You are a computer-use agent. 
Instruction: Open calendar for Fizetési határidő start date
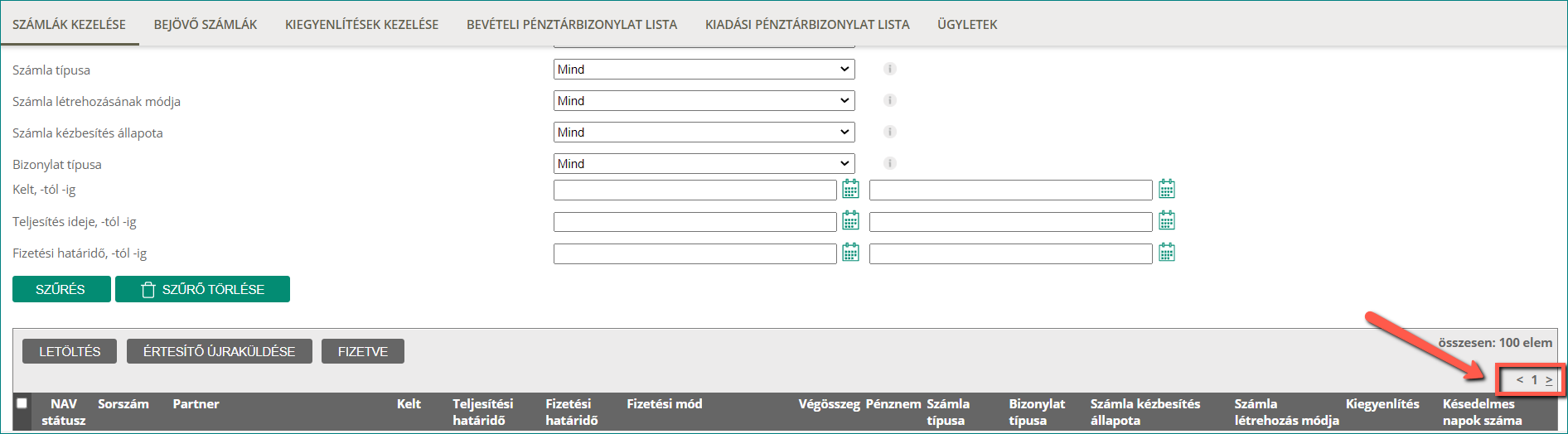850,252
